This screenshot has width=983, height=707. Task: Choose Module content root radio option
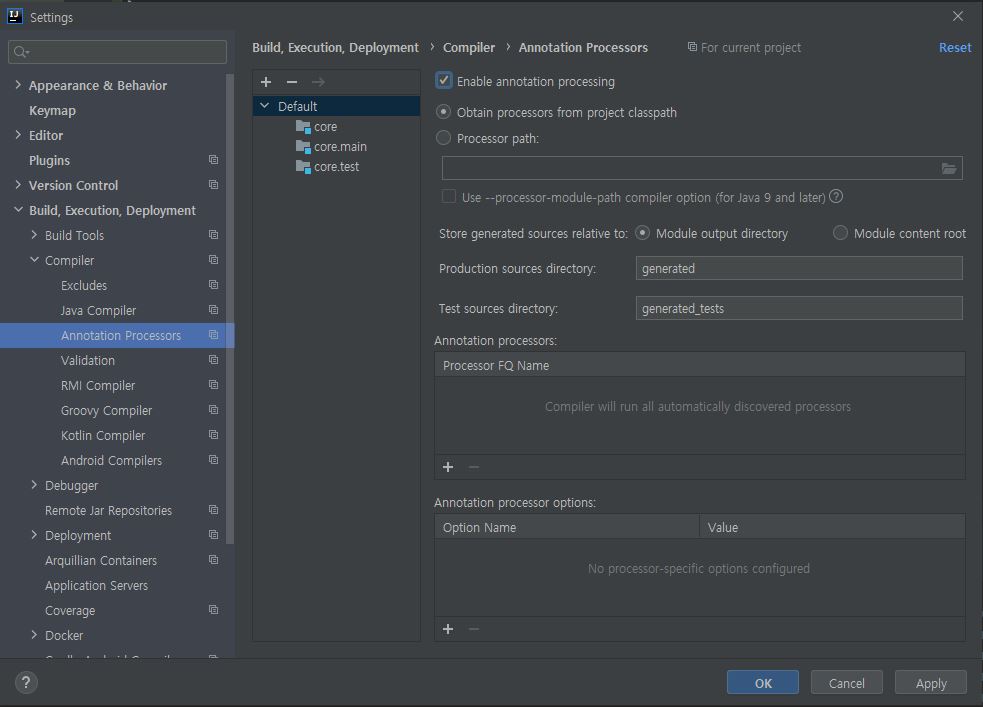pos(840,233)
